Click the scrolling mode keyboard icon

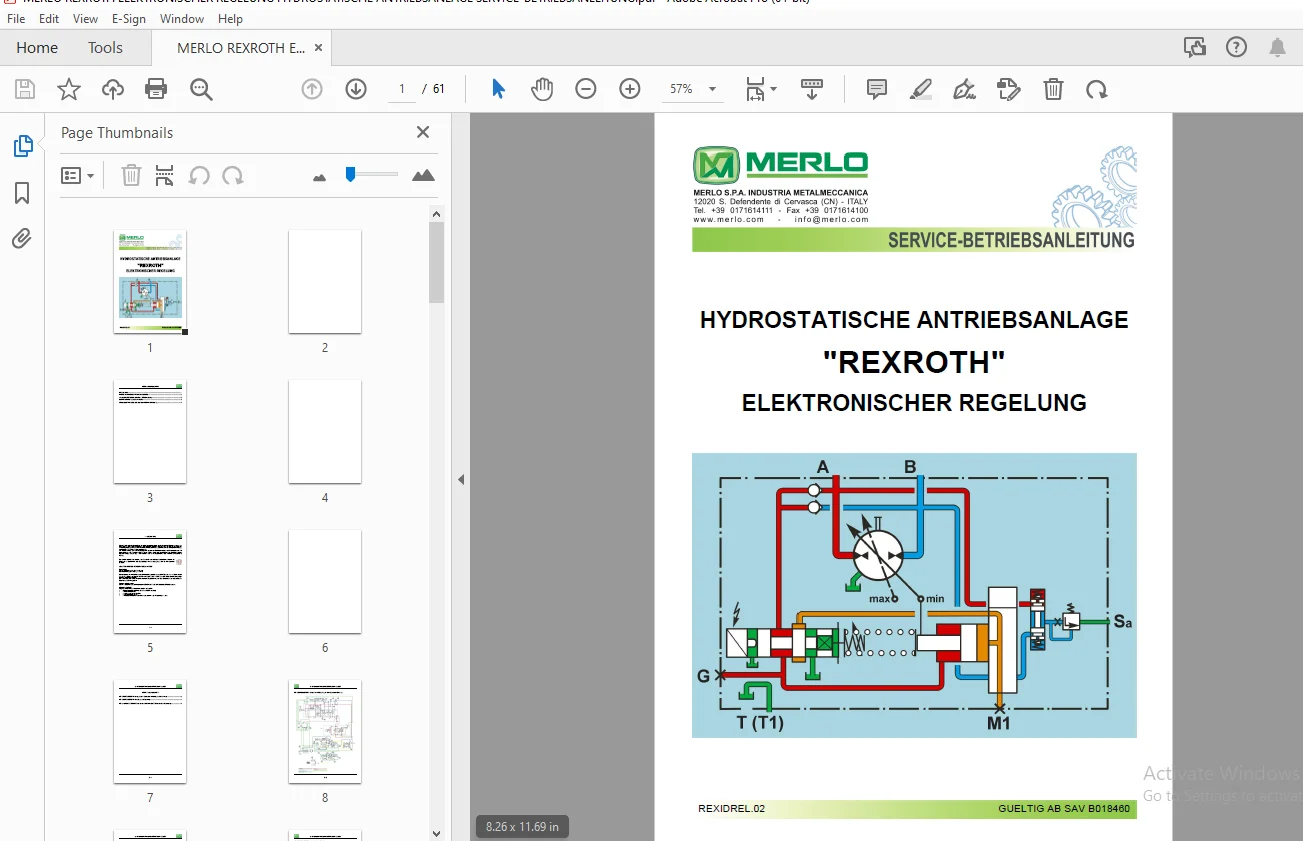coord(811,89)
